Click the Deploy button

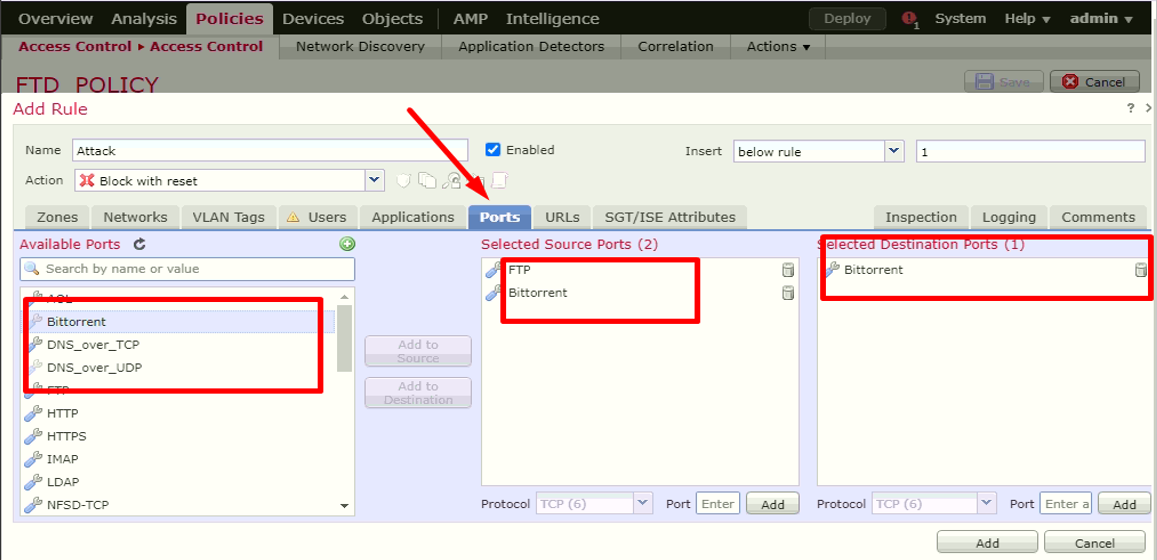pyautogui.click(x=847, y=19)
